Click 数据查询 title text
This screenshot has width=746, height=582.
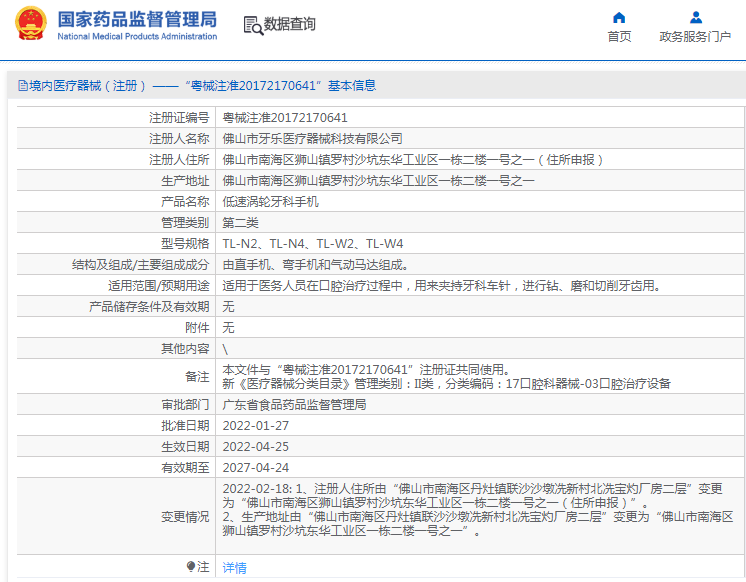click(290, 24)
